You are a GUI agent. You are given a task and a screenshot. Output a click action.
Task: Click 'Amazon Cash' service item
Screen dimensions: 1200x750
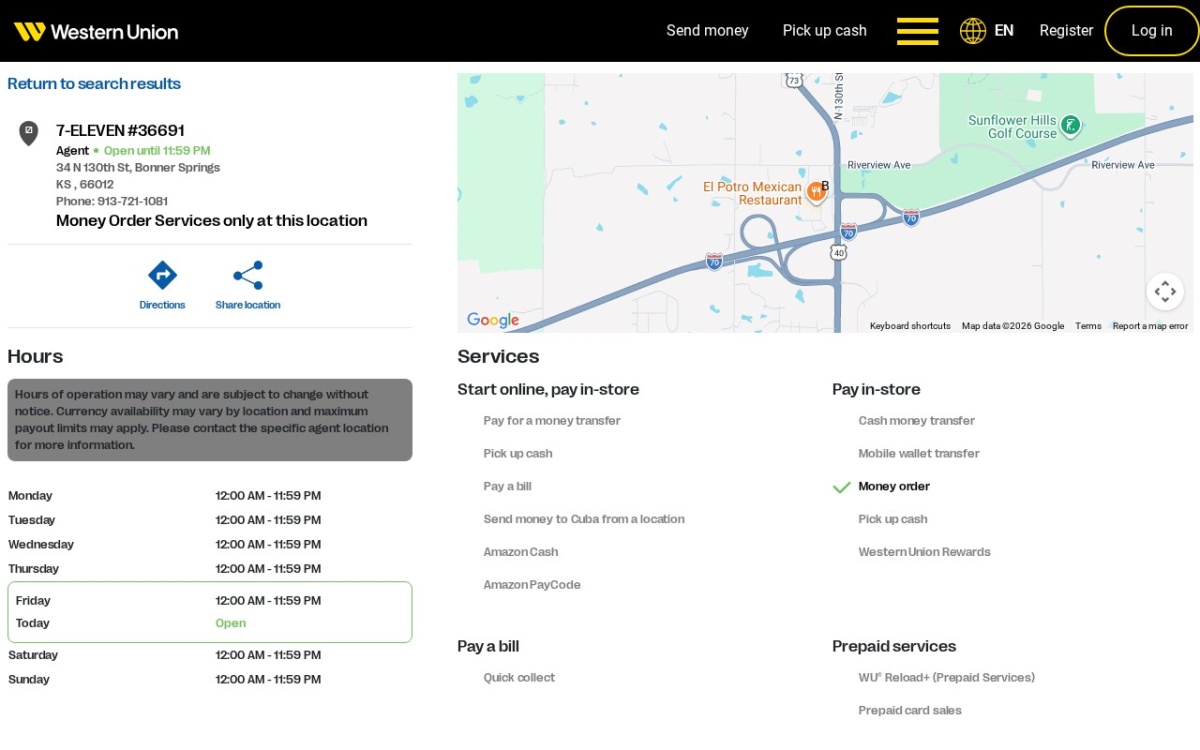(521, 552)
